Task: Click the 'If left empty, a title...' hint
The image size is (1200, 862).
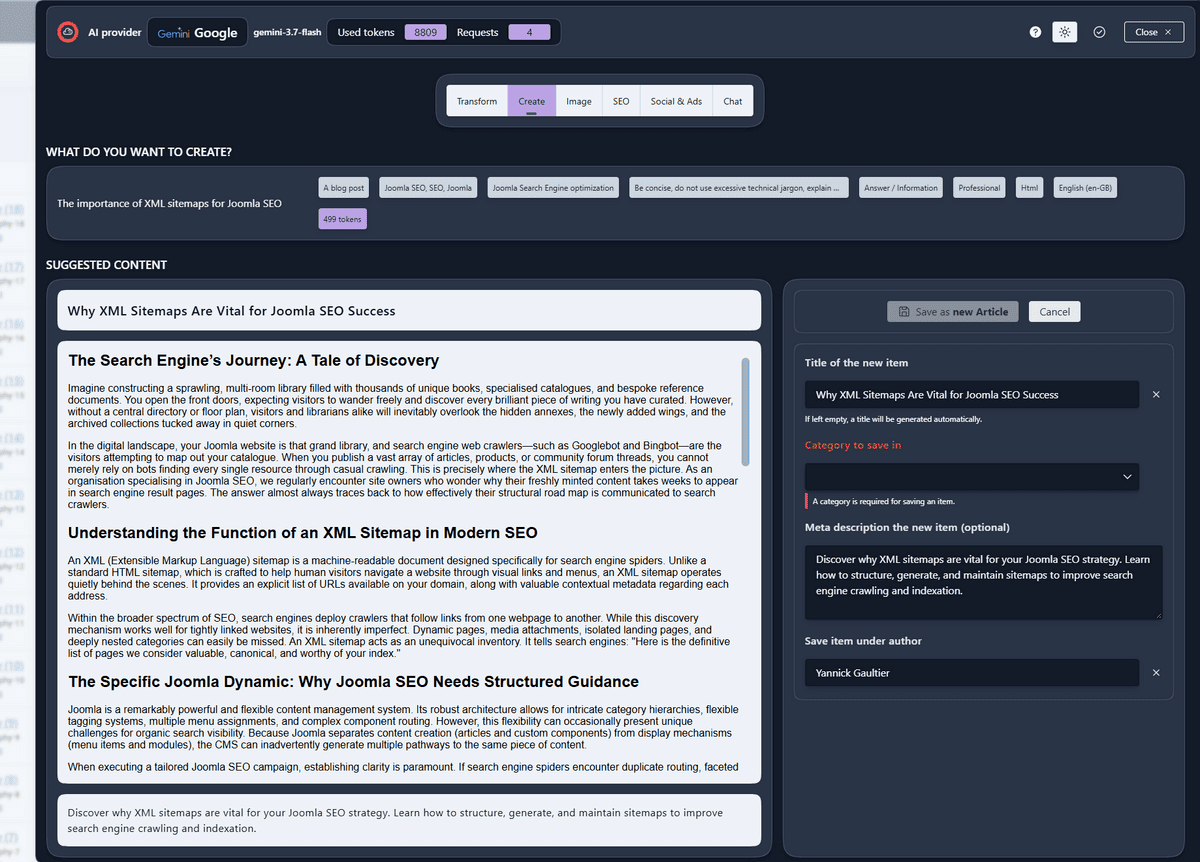Action: pyautogui.click(x=893, y=419)
